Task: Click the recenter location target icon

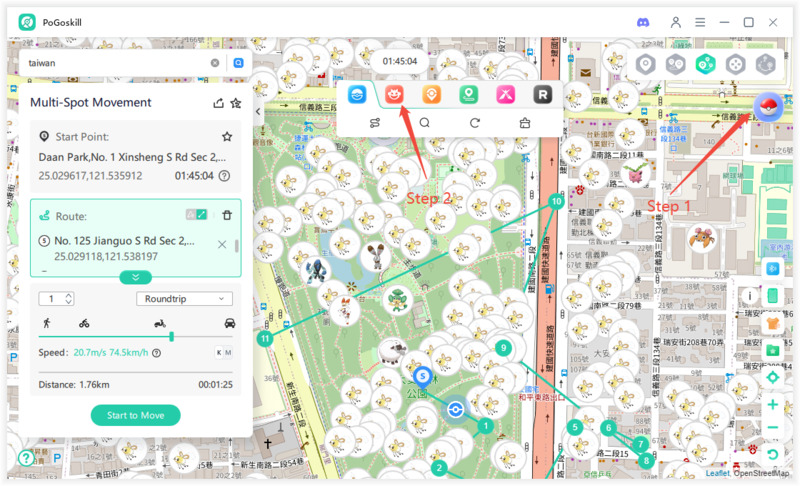Action: point(773,377)
